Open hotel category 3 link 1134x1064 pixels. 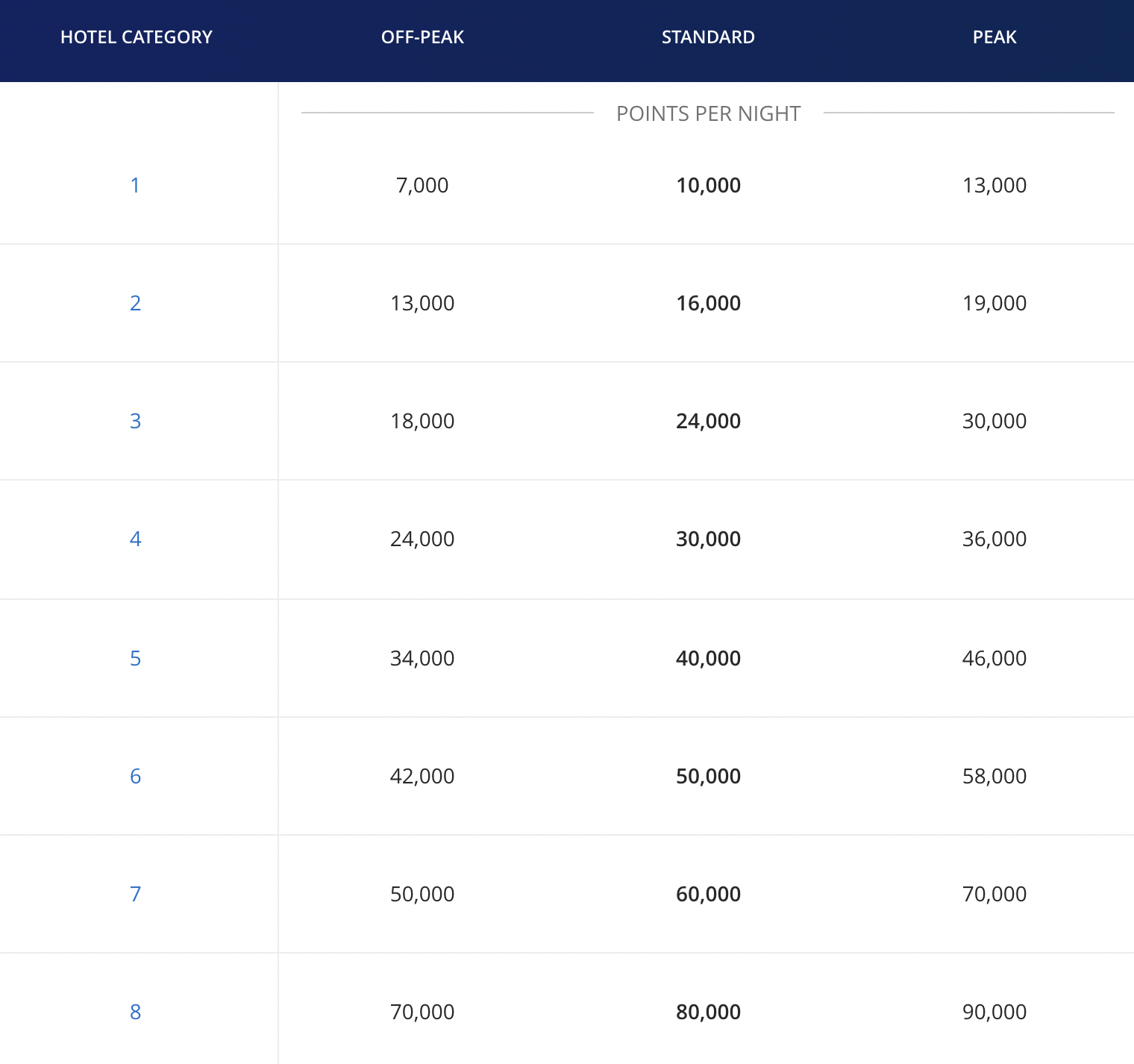tap(135, 421)
